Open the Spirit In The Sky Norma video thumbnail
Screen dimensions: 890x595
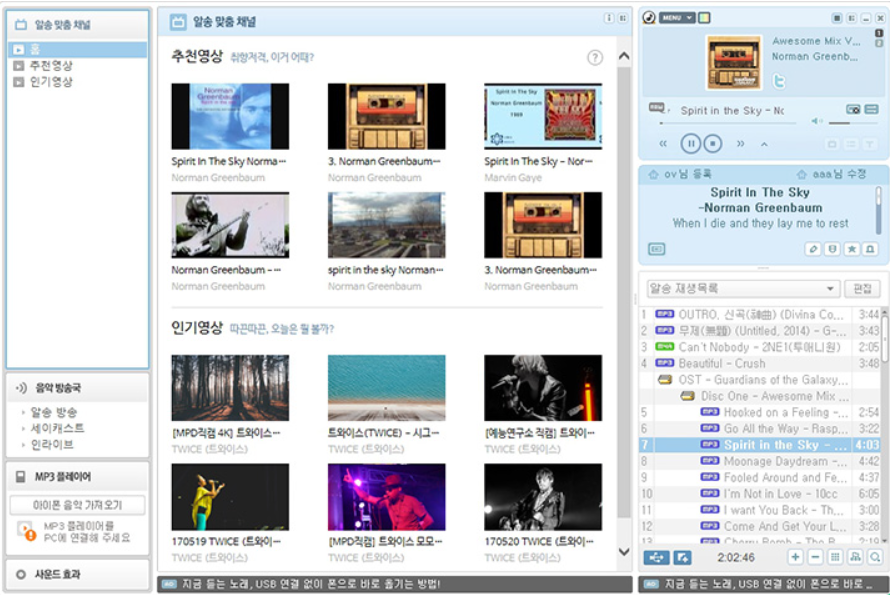tap(230, 116)
